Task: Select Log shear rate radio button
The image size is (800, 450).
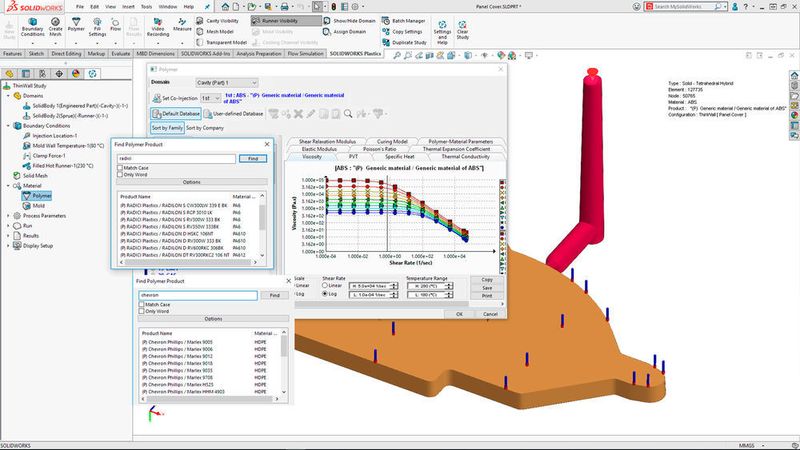Action: pyautogui.click(x=324, y=294)
